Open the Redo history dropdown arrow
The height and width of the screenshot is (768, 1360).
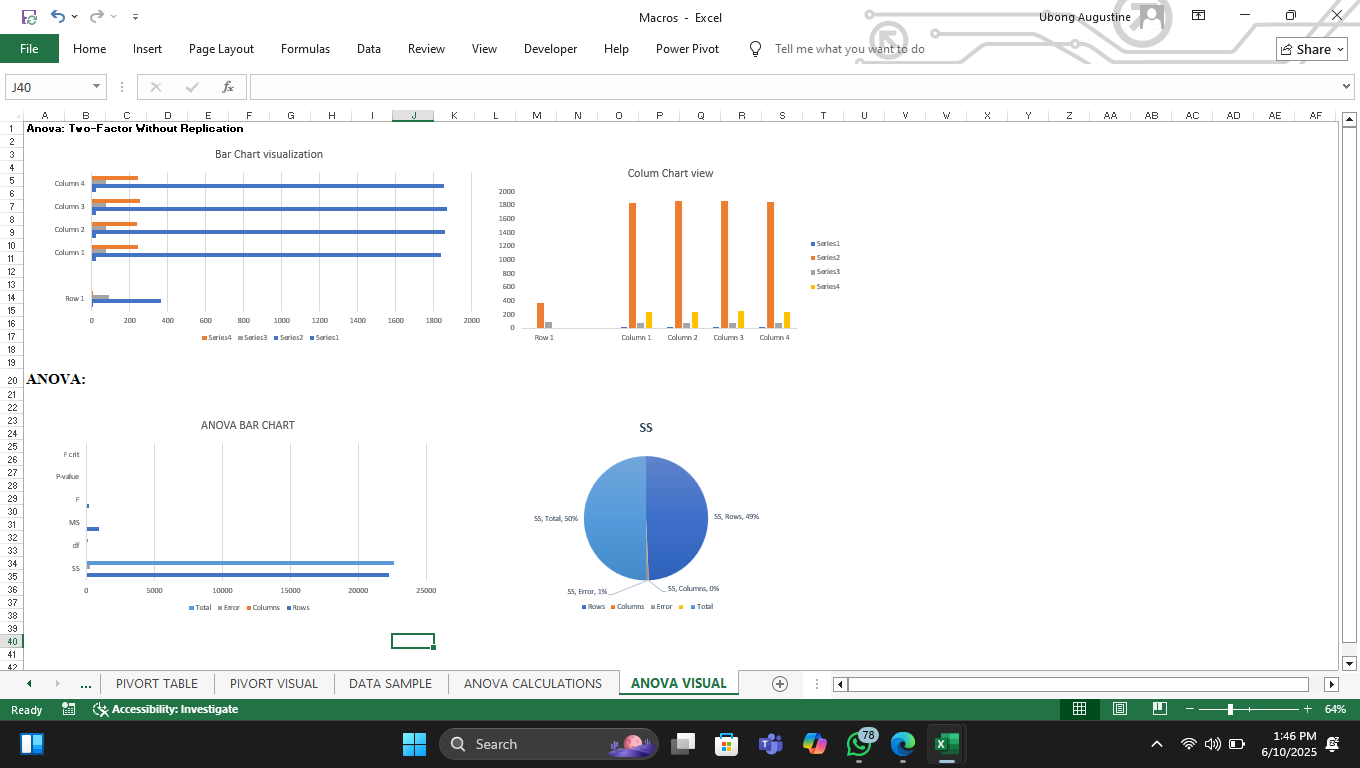pyautogui.click(x=114, y=17)
